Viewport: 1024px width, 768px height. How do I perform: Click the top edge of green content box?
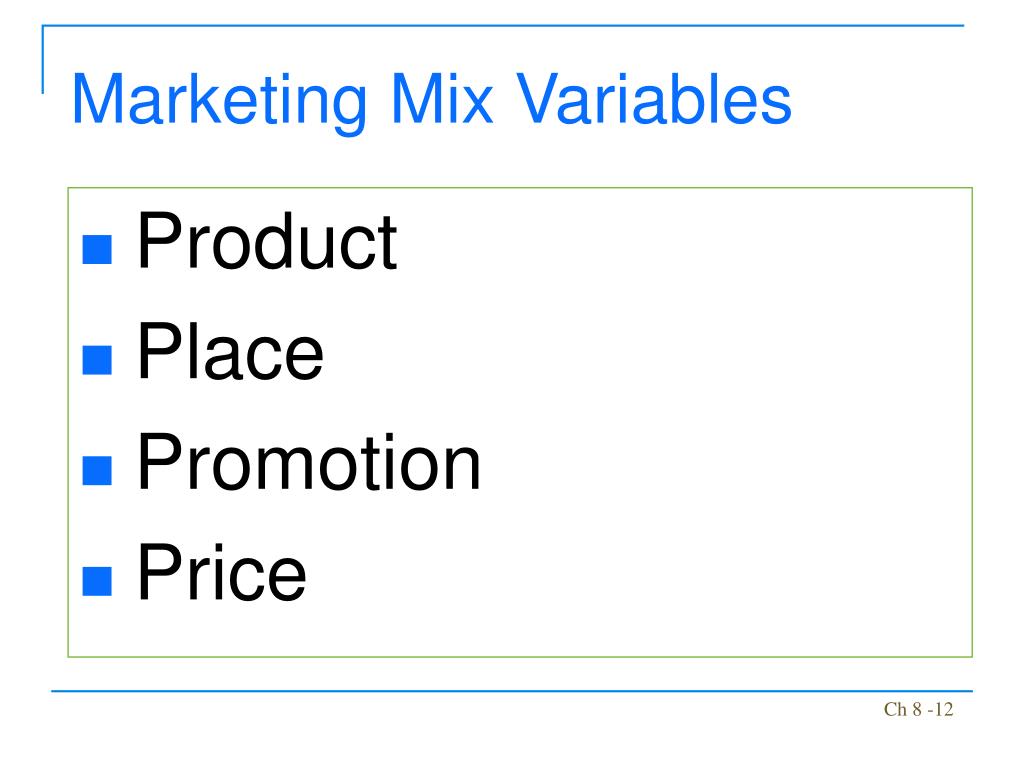click(x=520, y=188)
